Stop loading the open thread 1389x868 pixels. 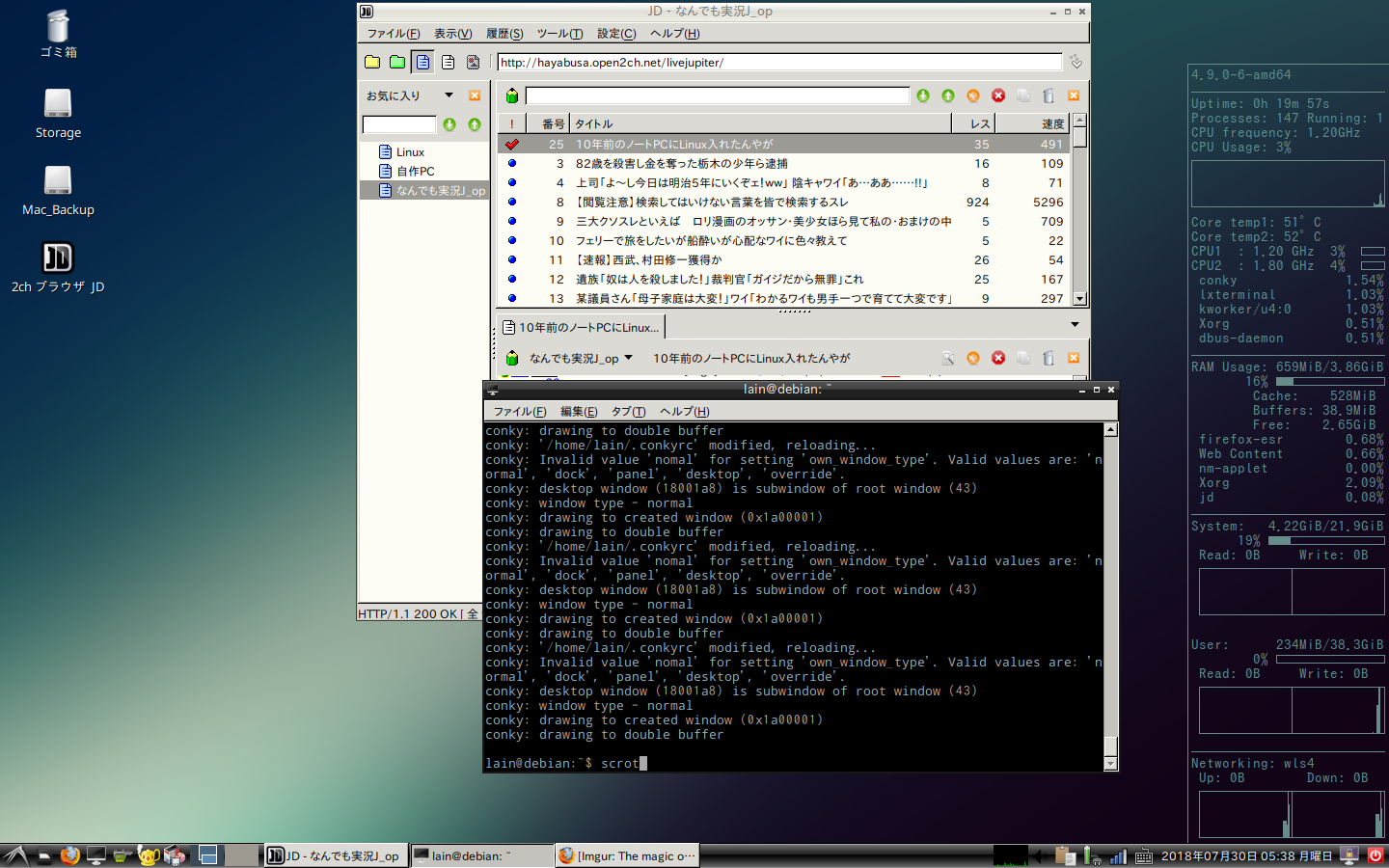(x=998, y=358)
